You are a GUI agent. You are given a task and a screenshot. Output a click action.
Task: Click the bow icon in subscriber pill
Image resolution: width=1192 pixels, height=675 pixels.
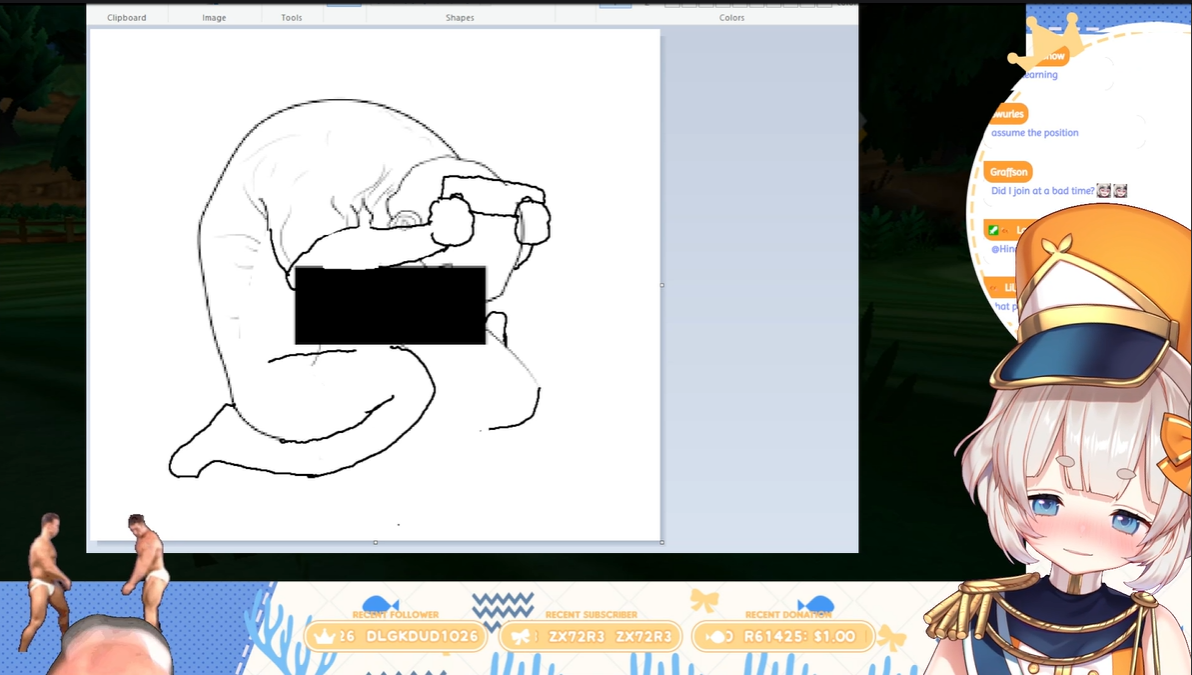521,637
